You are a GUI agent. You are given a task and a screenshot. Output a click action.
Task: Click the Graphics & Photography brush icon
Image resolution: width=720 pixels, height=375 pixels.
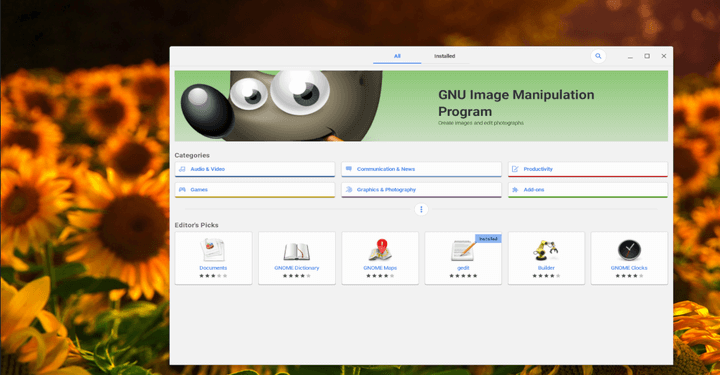pyautogui.click(x=349, y=190)
